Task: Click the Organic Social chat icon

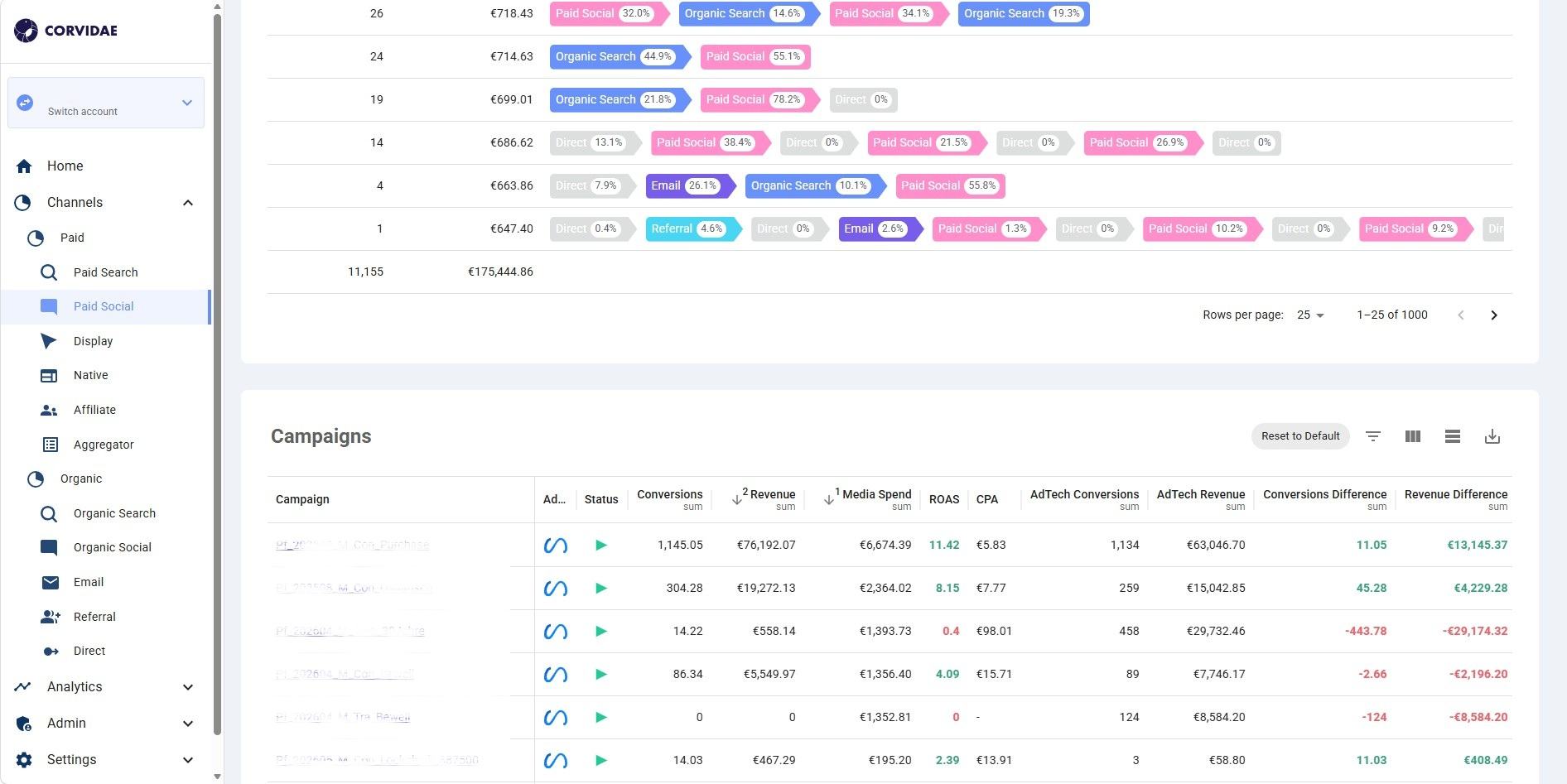Action: (49, 547)
